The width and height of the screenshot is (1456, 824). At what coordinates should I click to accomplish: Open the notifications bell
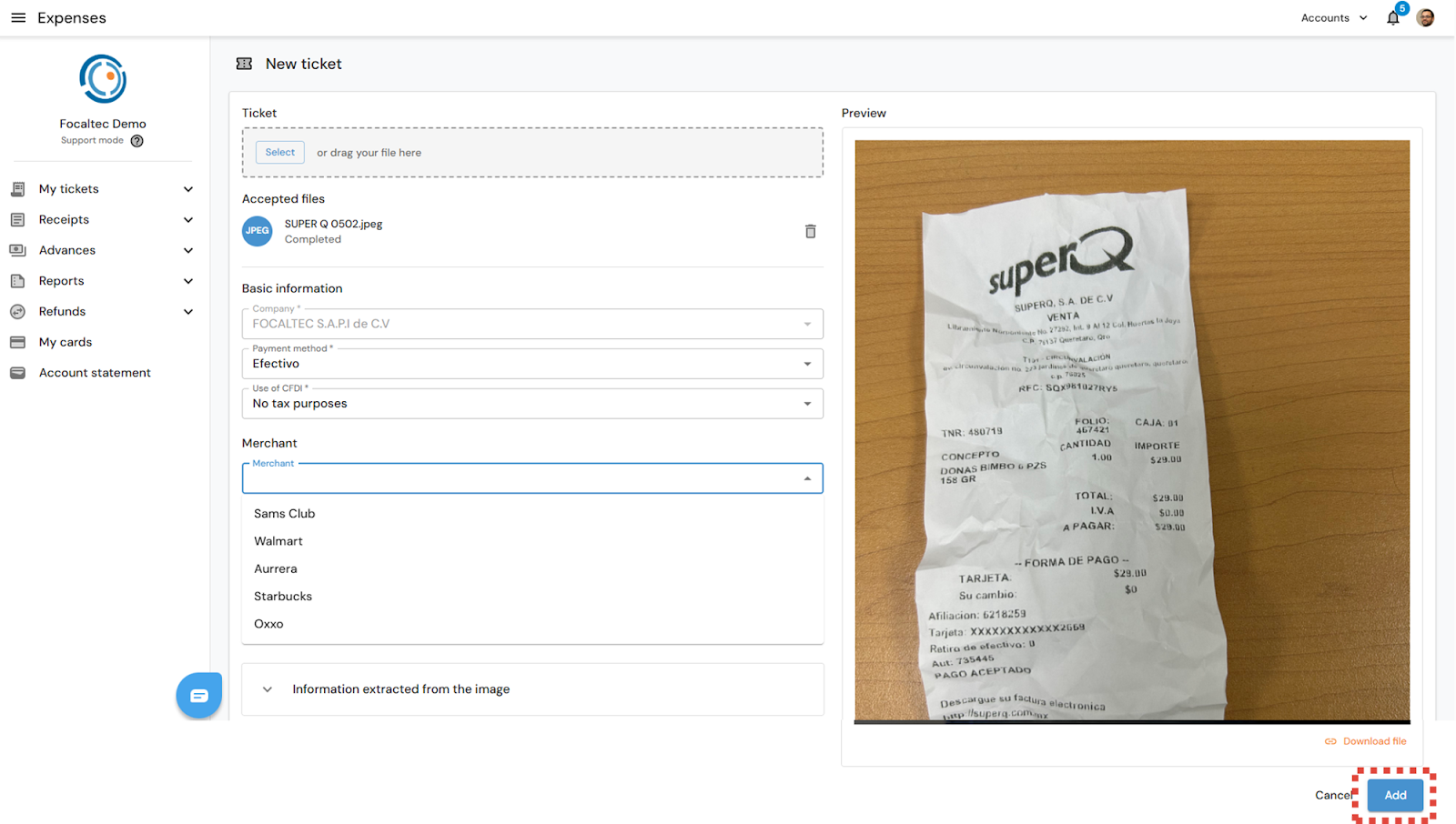click(1393, 18)
